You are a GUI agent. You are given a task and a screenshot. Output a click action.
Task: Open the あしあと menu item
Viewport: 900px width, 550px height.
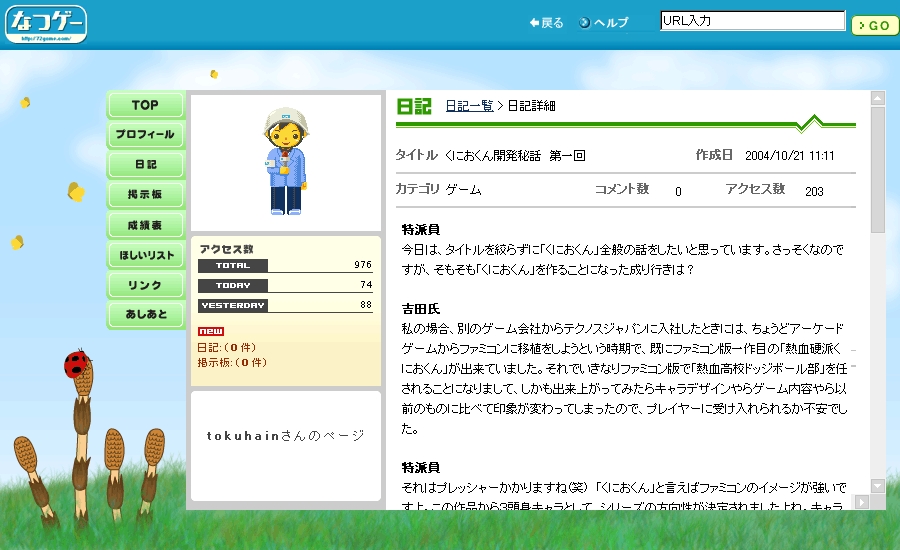tap(145, 314)
